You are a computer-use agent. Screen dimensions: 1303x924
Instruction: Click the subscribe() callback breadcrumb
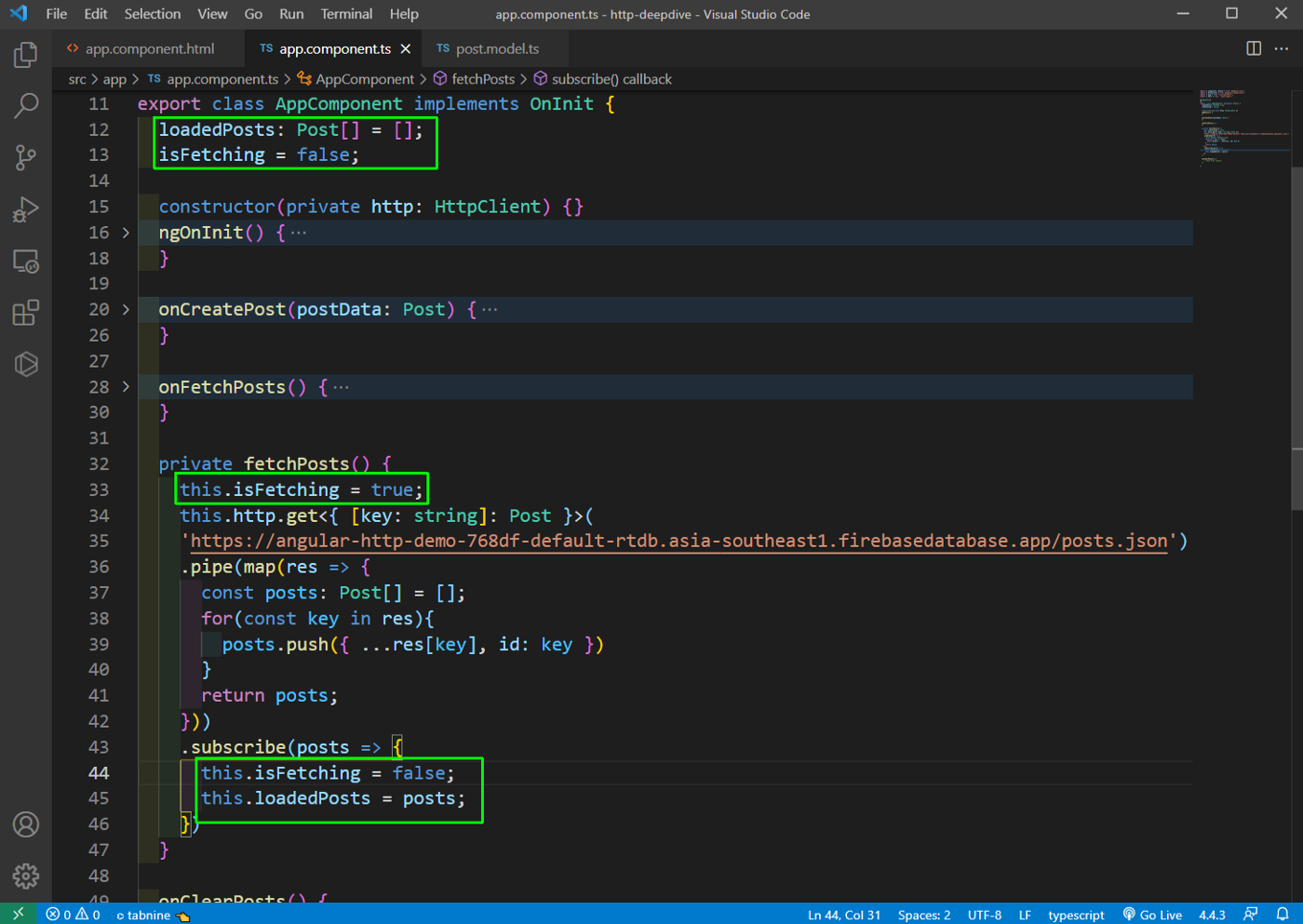click(602, 79)
